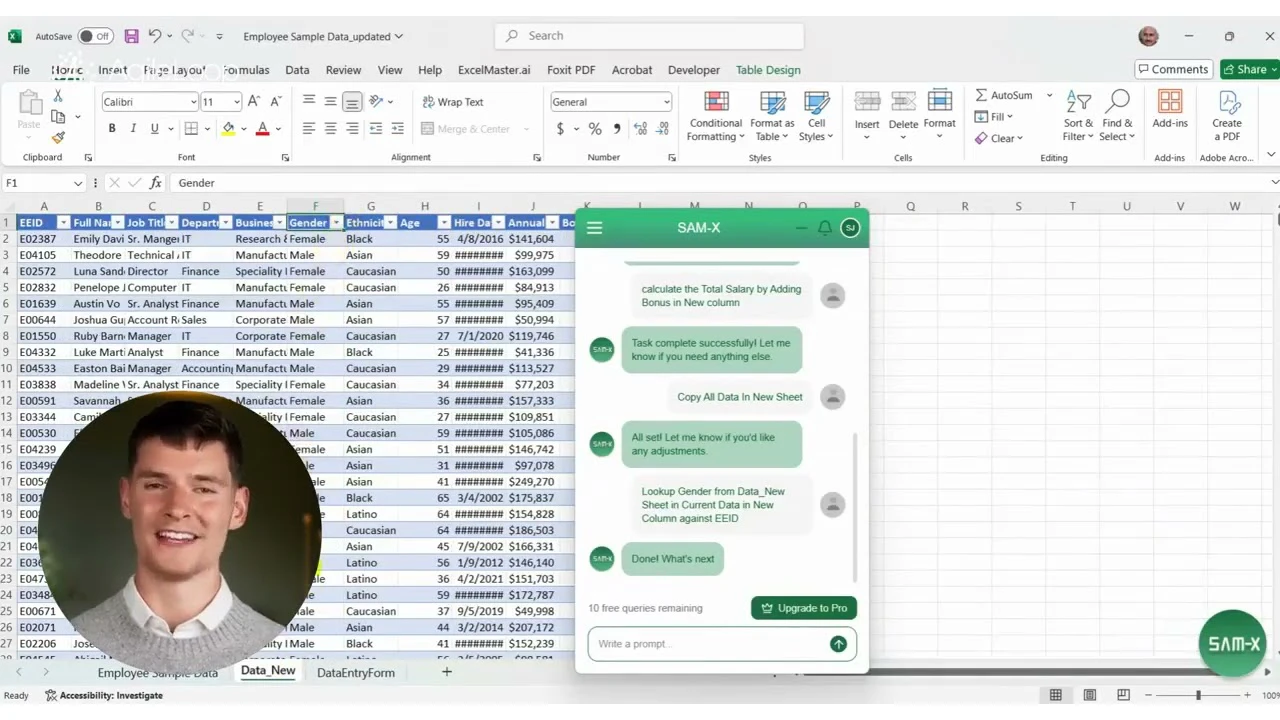Viewport: 1280px width, 720px height.
Task: Open Find & Select menu
Action: click(x=1117, y=117)
